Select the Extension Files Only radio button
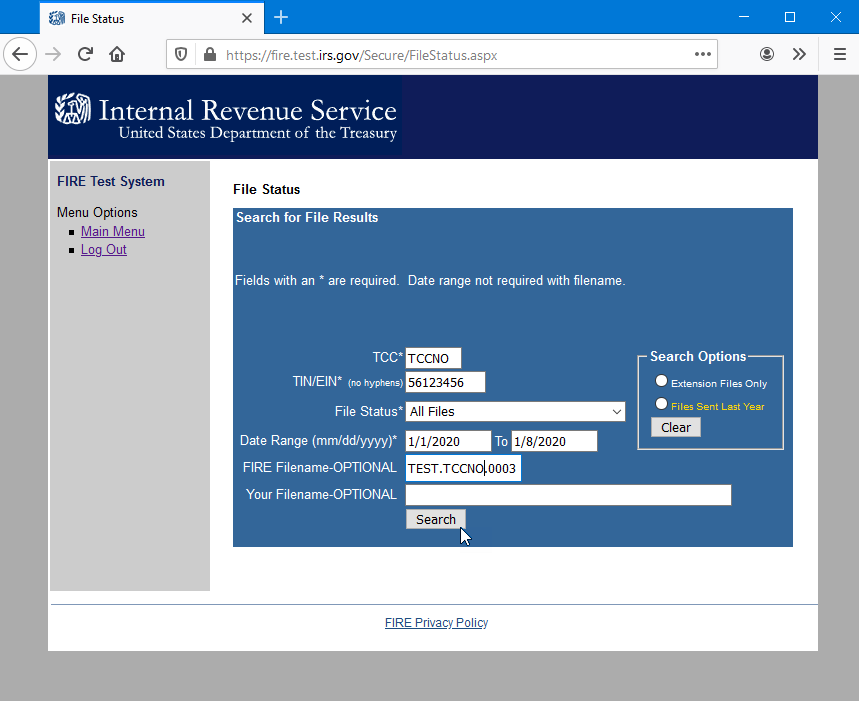The width and height of the screenshot is (859, 701). tap(661, 381)
